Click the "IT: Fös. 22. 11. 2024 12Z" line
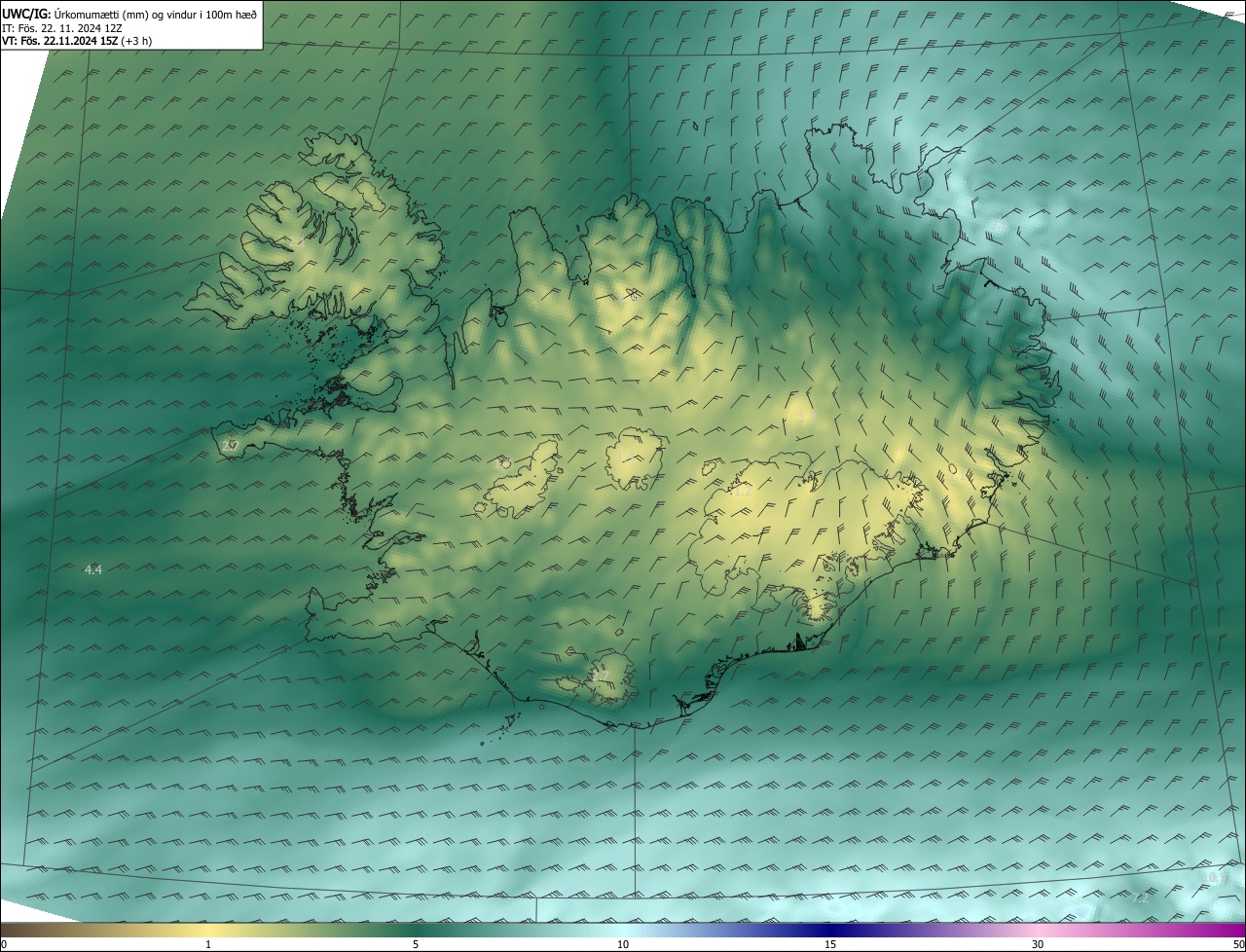Image resolution: width=1246 pixels, height=952 pixels. tap(61, 27)
